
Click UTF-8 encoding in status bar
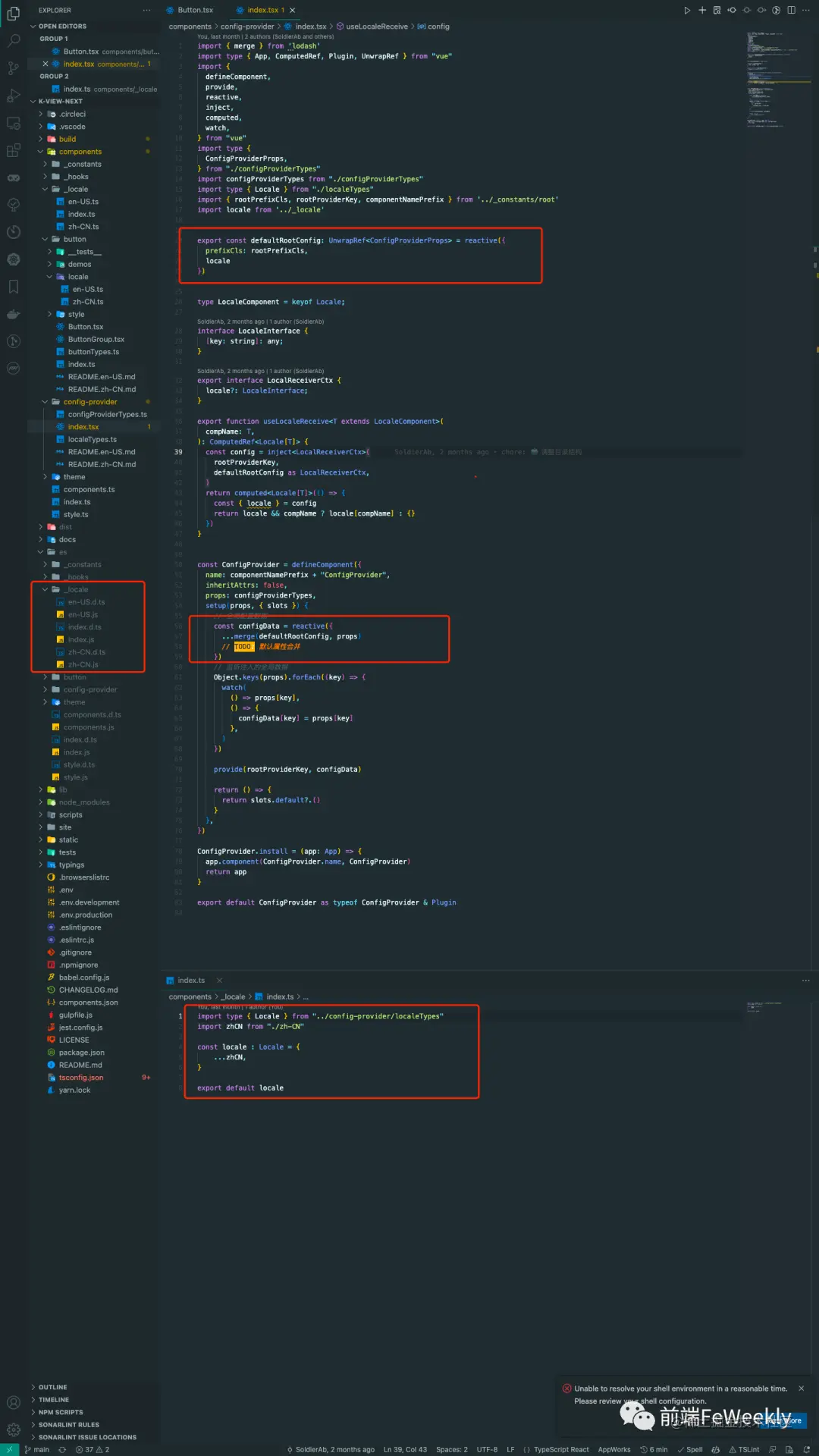pos(487,1449)
